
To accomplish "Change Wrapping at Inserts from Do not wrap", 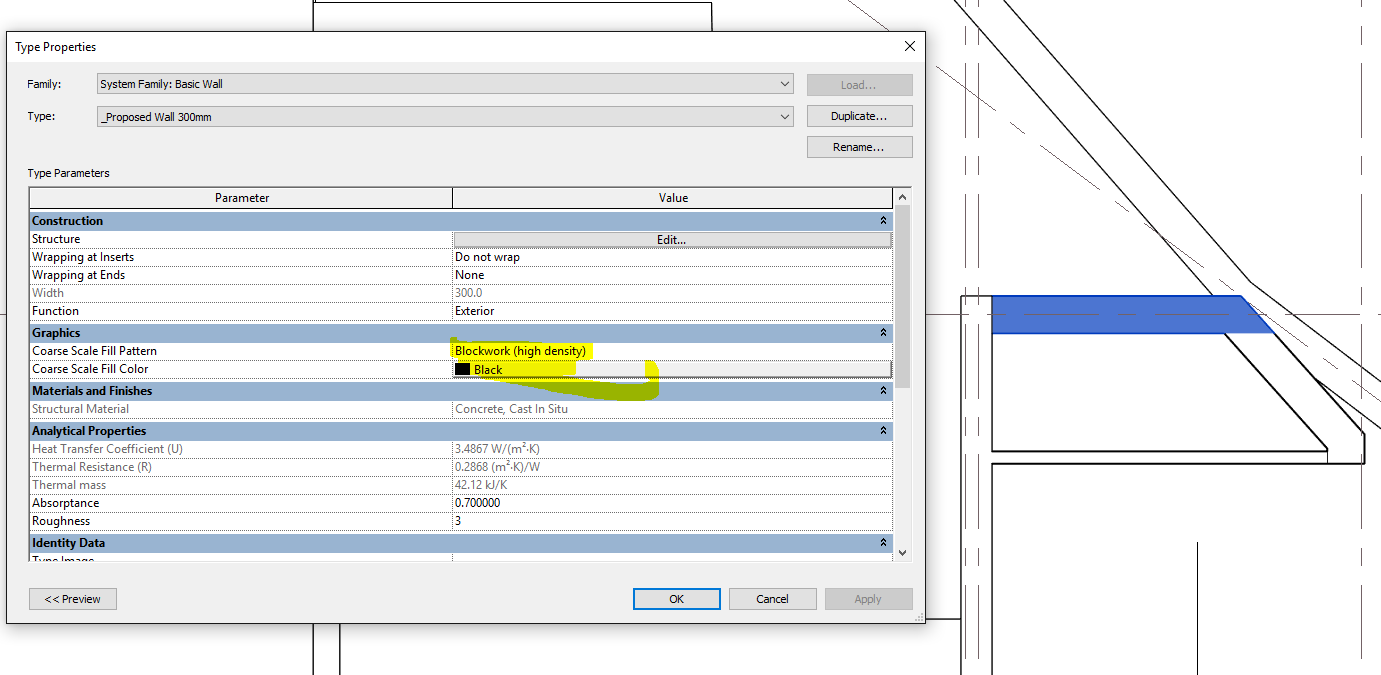I will point(672,256).
